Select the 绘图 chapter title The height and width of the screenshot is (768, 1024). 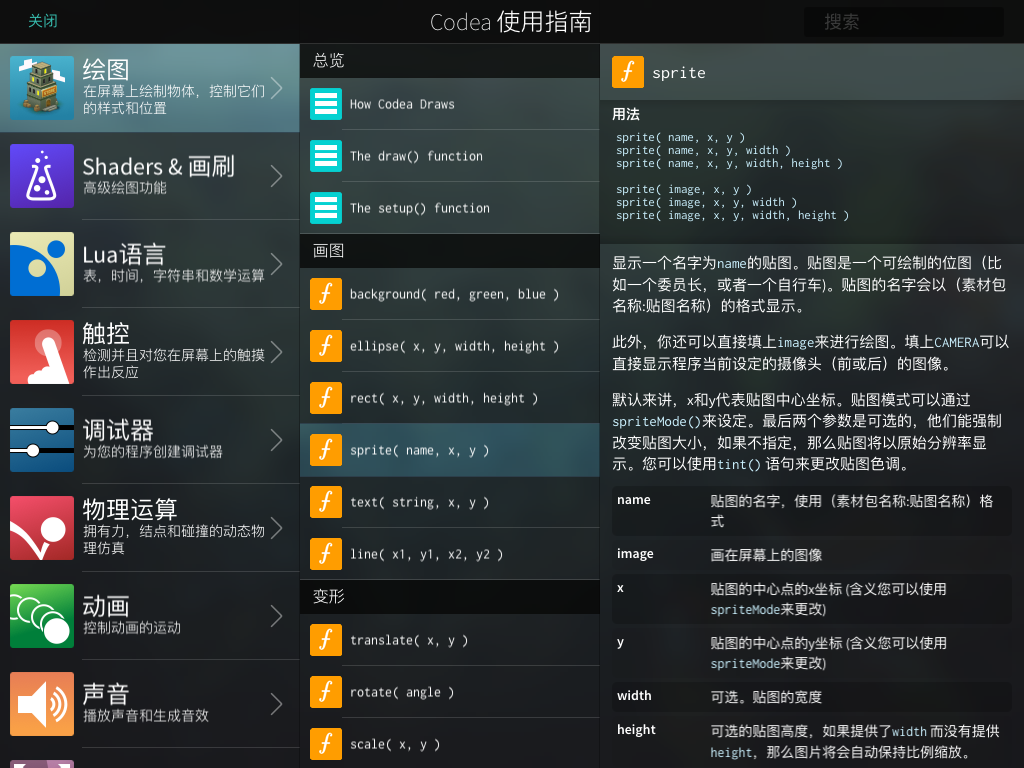pyautogui.click(x=106, y=70)
